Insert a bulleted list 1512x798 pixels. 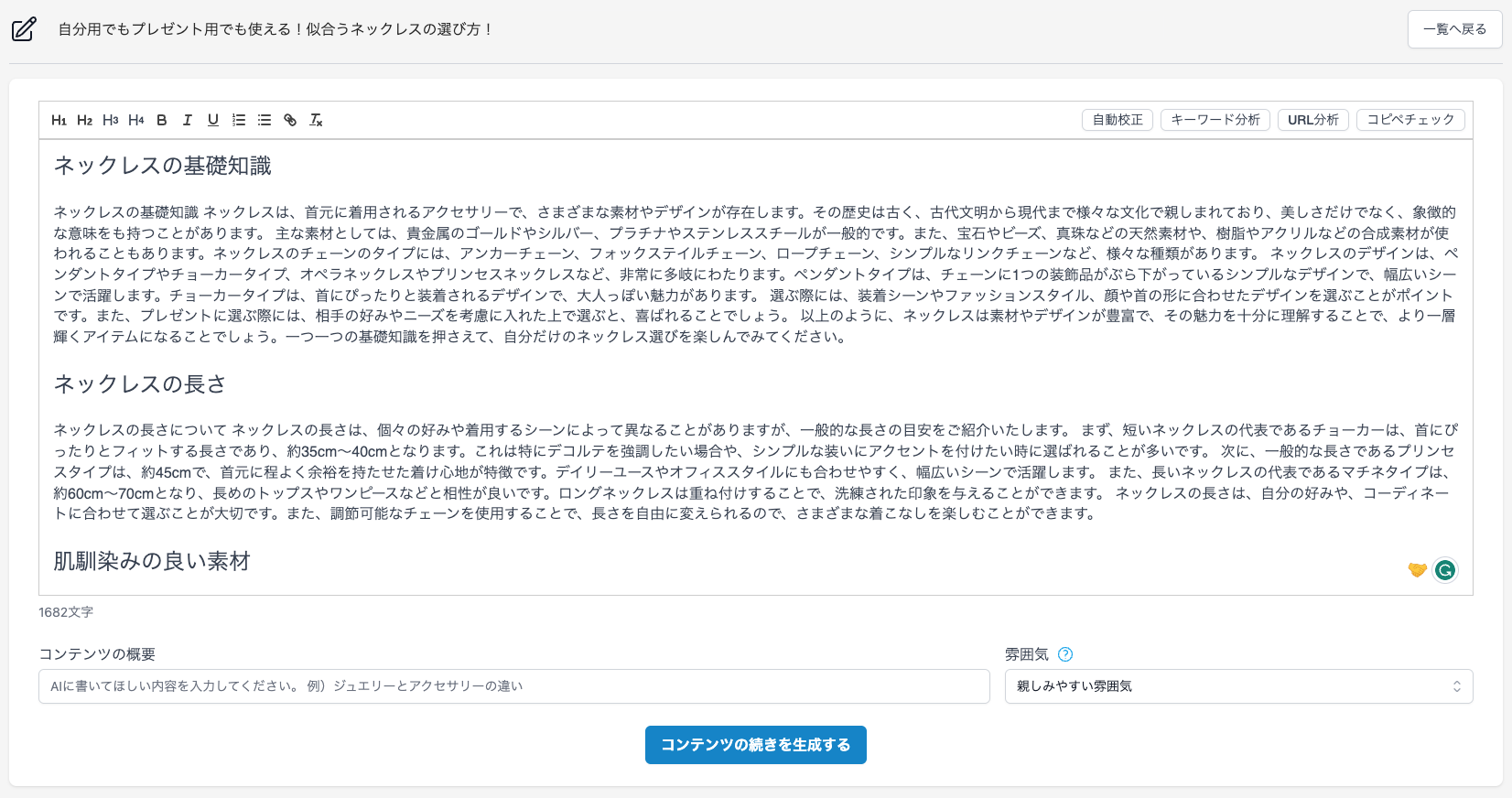point(265,120)
